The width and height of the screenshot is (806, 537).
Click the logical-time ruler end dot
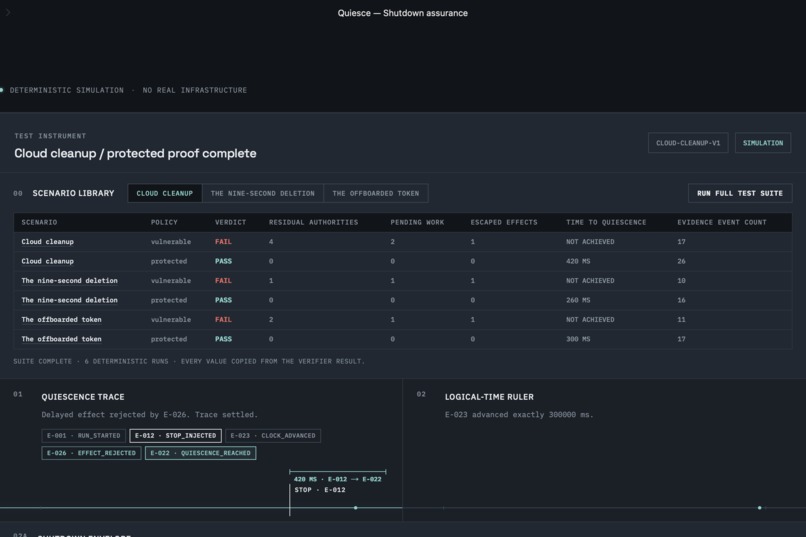pos(760,508)
